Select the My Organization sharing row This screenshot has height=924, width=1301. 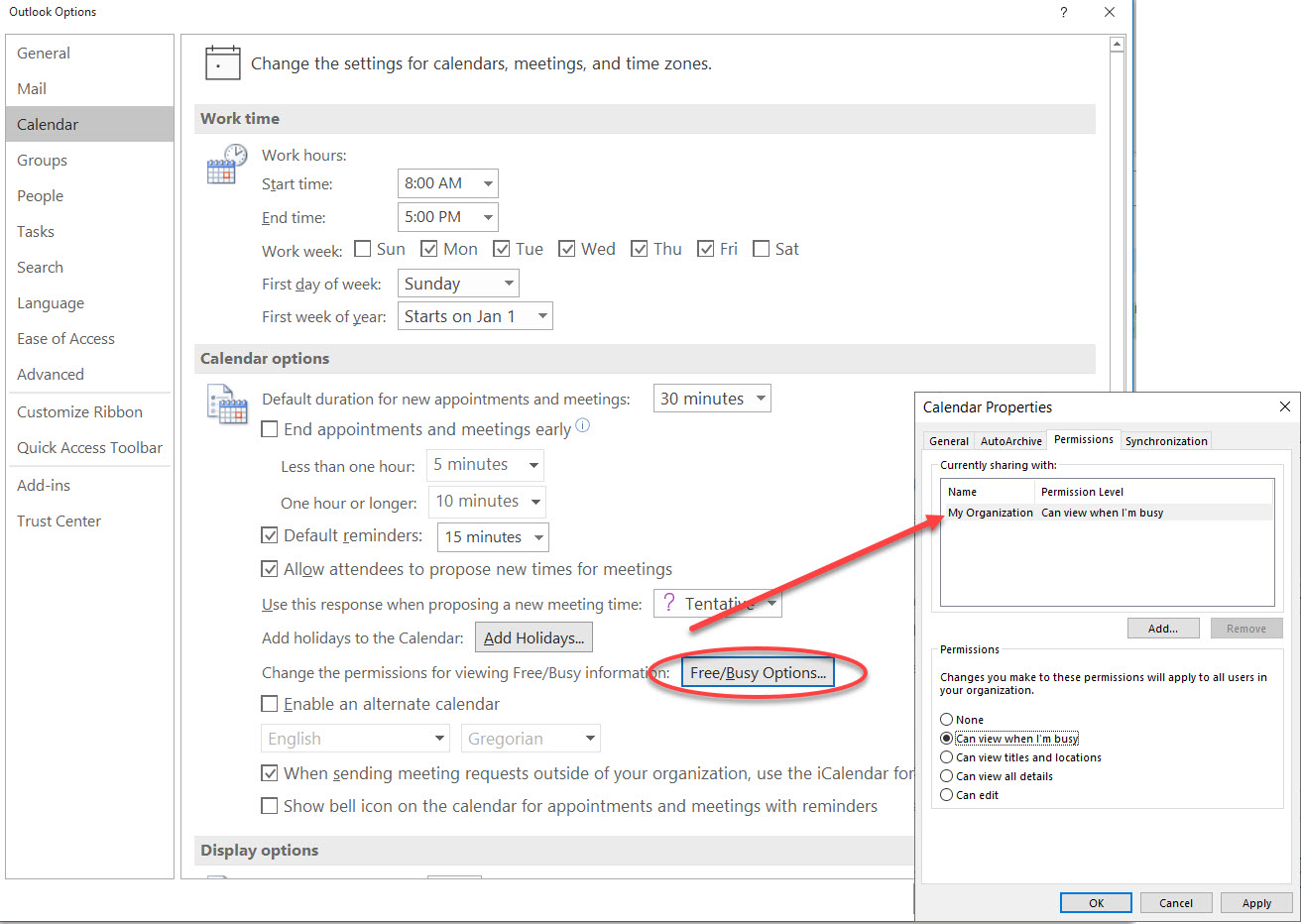tap(1107, 513)
